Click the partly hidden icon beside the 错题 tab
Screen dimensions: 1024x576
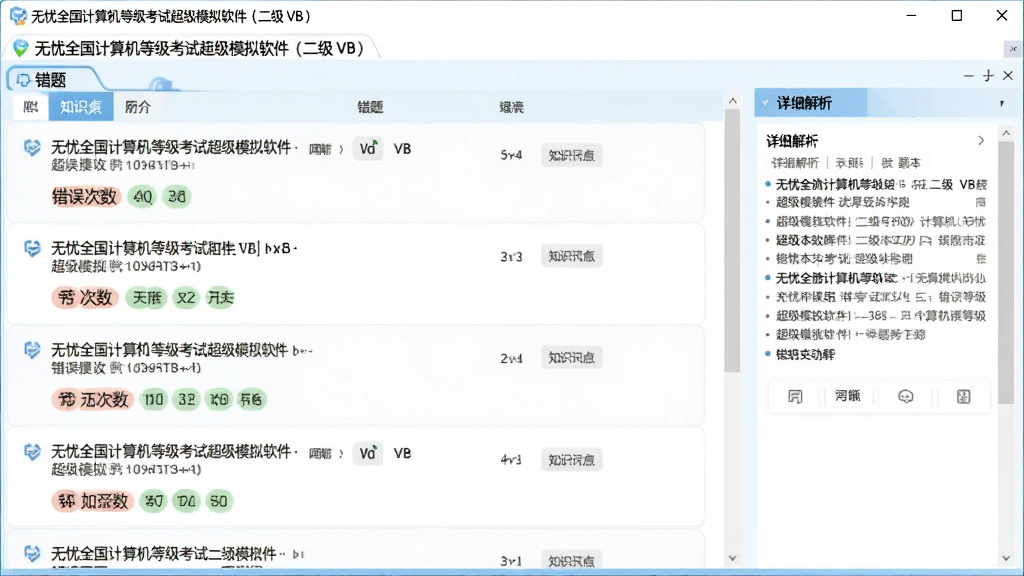[x=160, y=84]
